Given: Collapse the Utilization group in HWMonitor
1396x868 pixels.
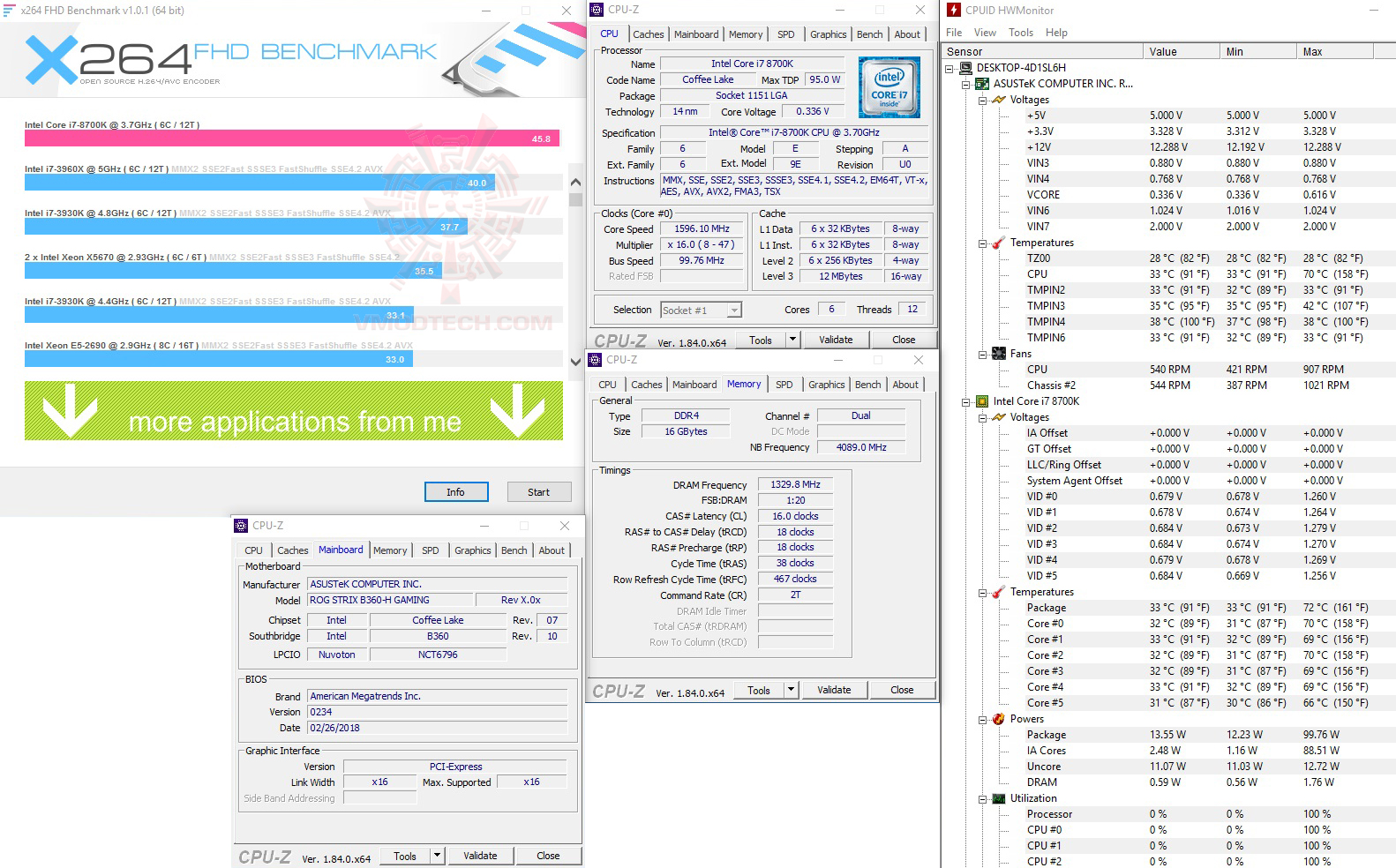Looking at the screenshot, I should (982, 798).
